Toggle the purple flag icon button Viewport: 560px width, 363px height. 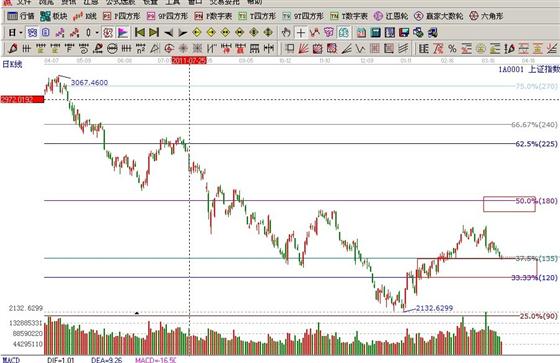[122, 33]
